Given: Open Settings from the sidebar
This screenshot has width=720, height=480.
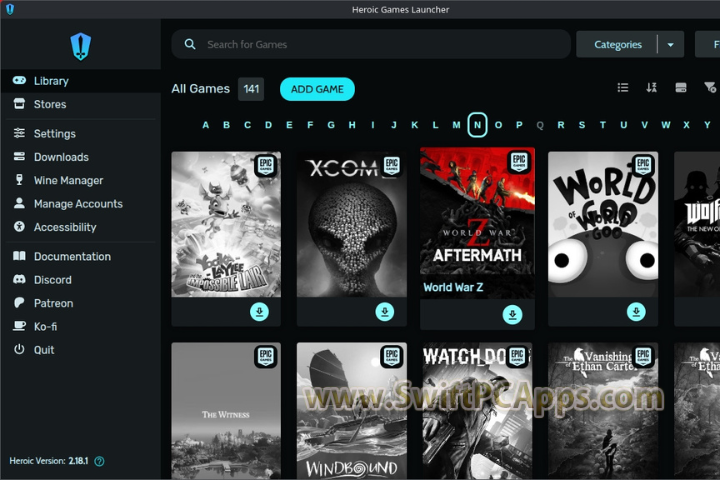Looking at the screenshot, I should (x=80, y=134).
